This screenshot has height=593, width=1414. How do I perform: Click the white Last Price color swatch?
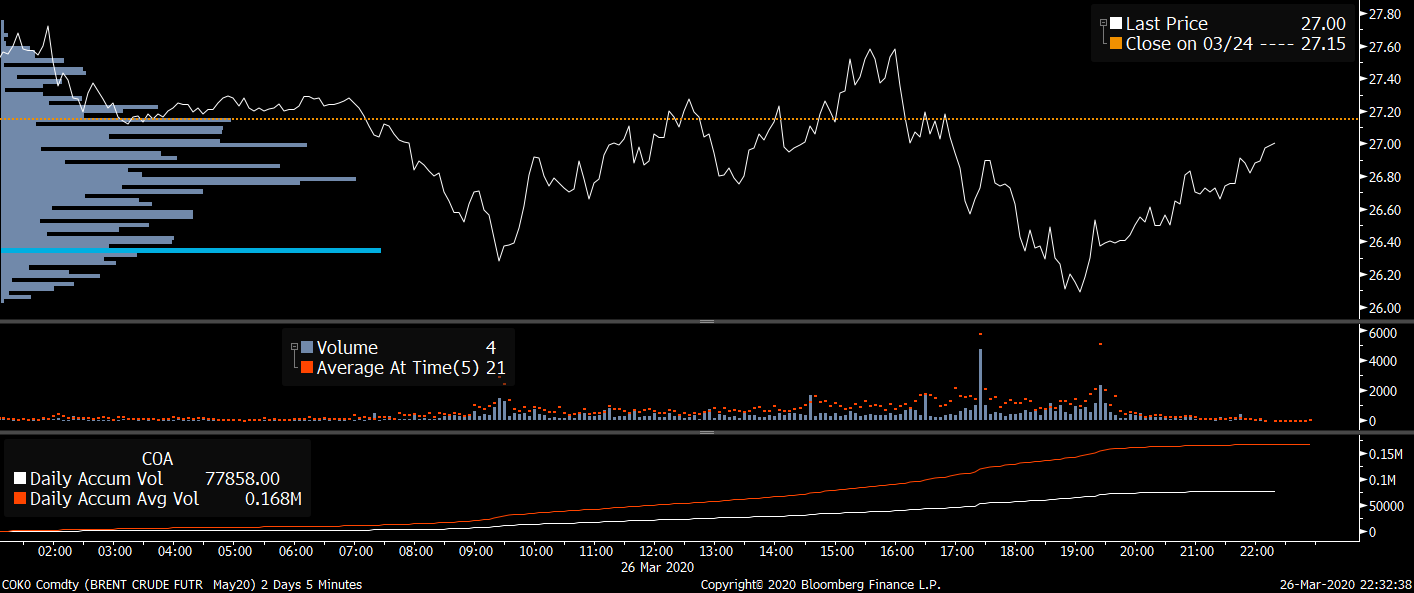click(x=1116, y=23)
